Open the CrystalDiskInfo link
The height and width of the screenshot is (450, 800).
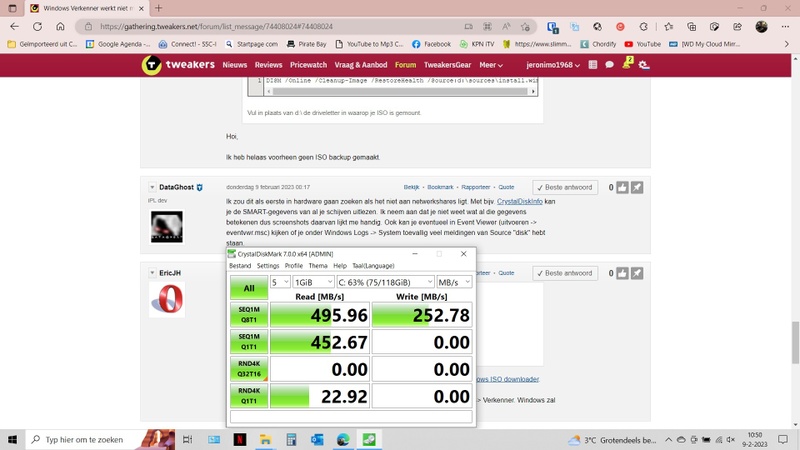click(x=519, y=202)
